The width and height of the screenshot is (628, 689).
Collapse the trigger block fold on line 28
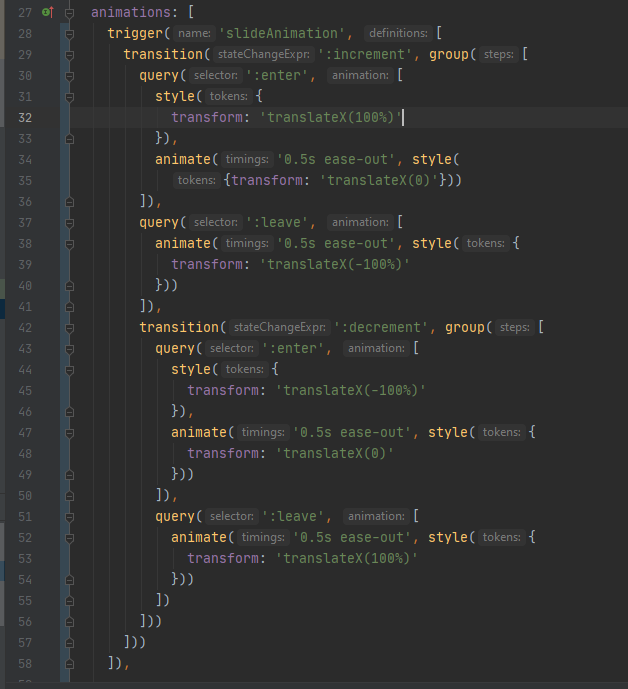(69, 34)
